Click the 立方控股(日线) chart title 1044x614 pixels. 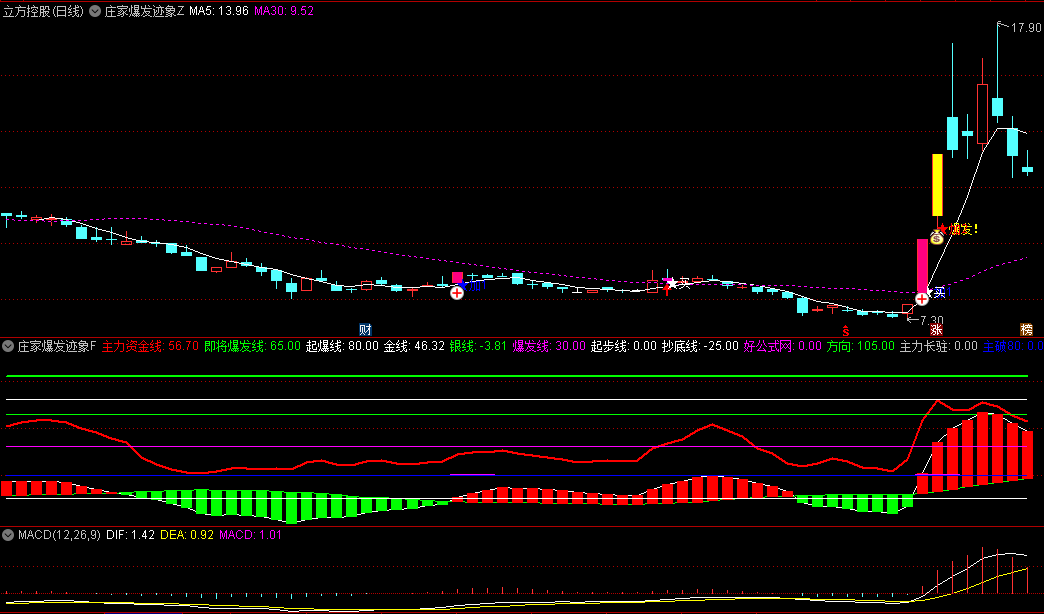(43, 11)
